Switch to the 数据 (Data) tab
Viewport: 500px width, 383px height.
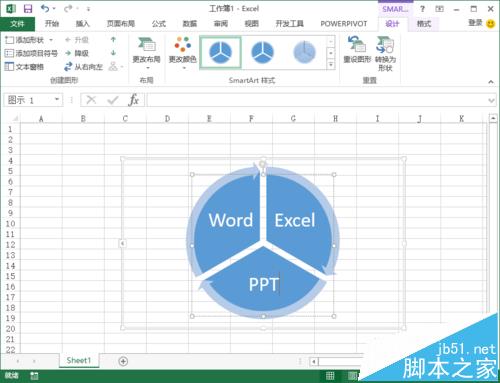190,24
